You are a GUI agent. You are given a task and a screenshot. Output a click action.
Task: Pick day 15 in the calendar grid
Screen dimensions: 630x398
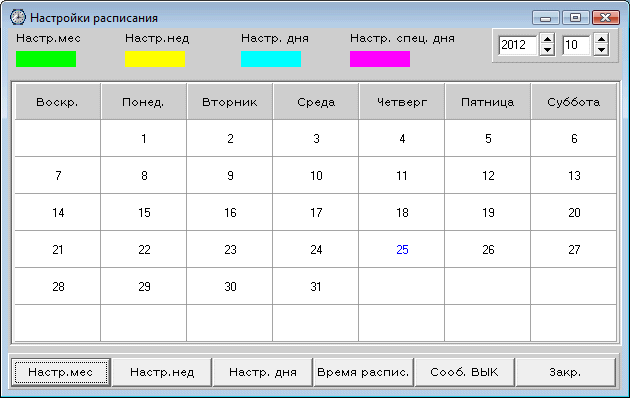pos(143,212)
